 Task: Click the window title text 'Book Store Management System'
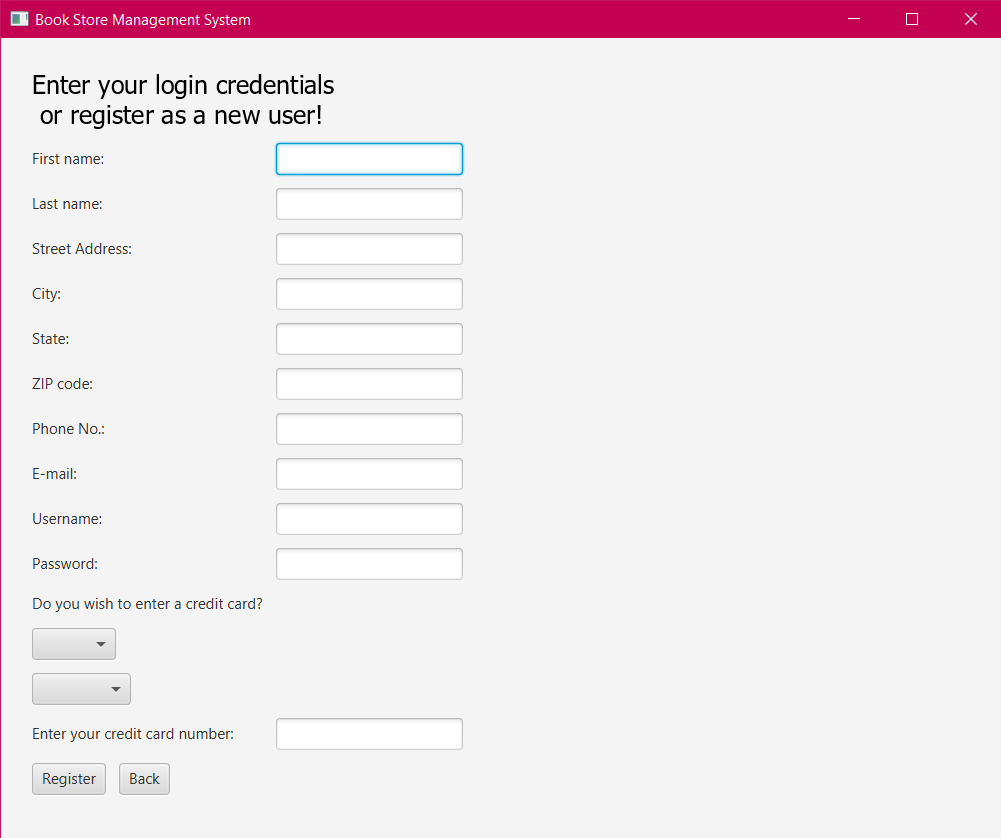point(143,20)
